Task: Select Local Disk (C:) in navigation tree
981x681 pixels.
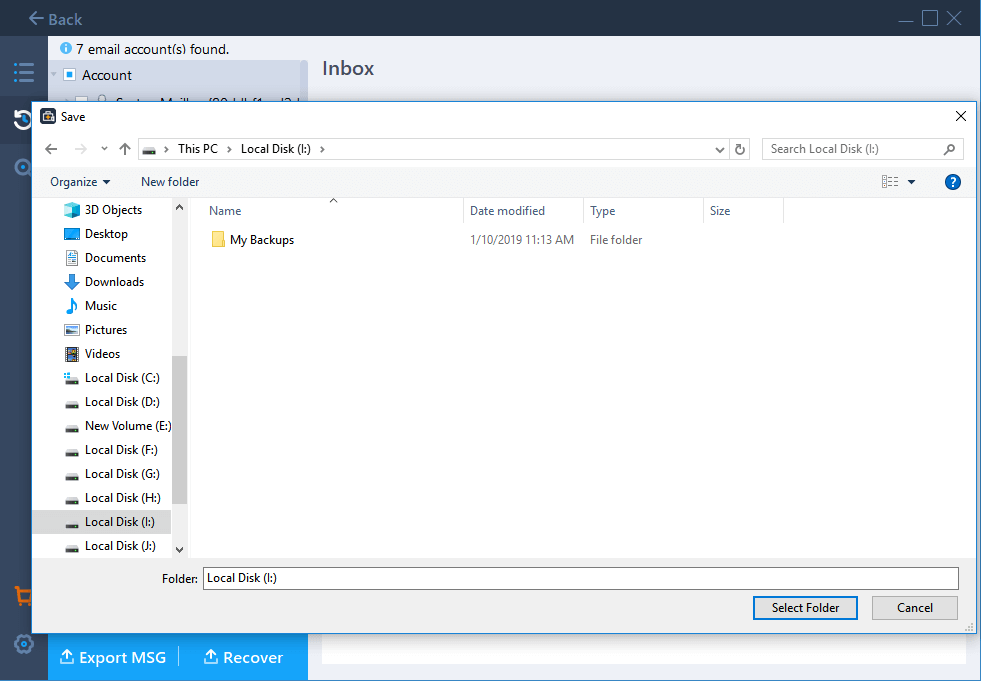Action: coord(121,378)
